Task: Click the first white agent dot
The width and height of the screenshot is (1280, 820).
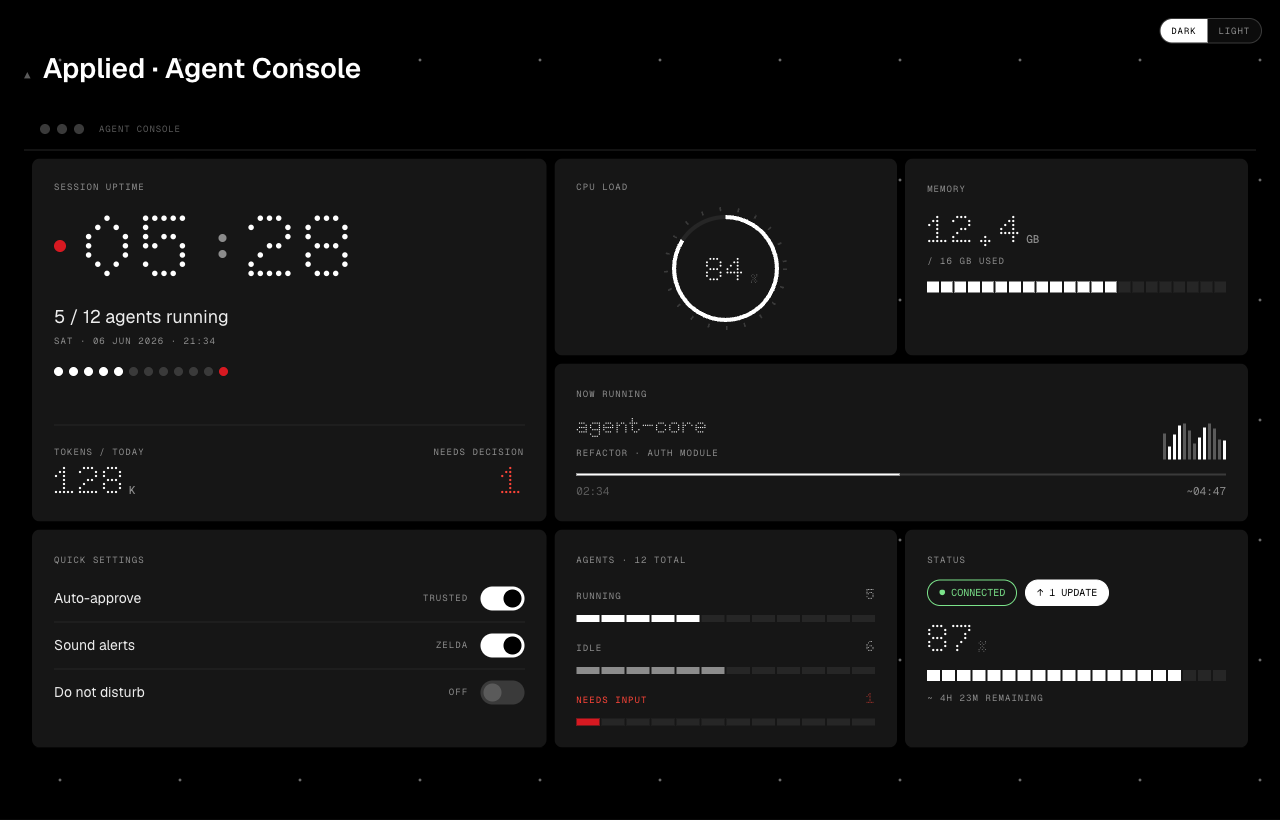Action: (x=58, y=371)
